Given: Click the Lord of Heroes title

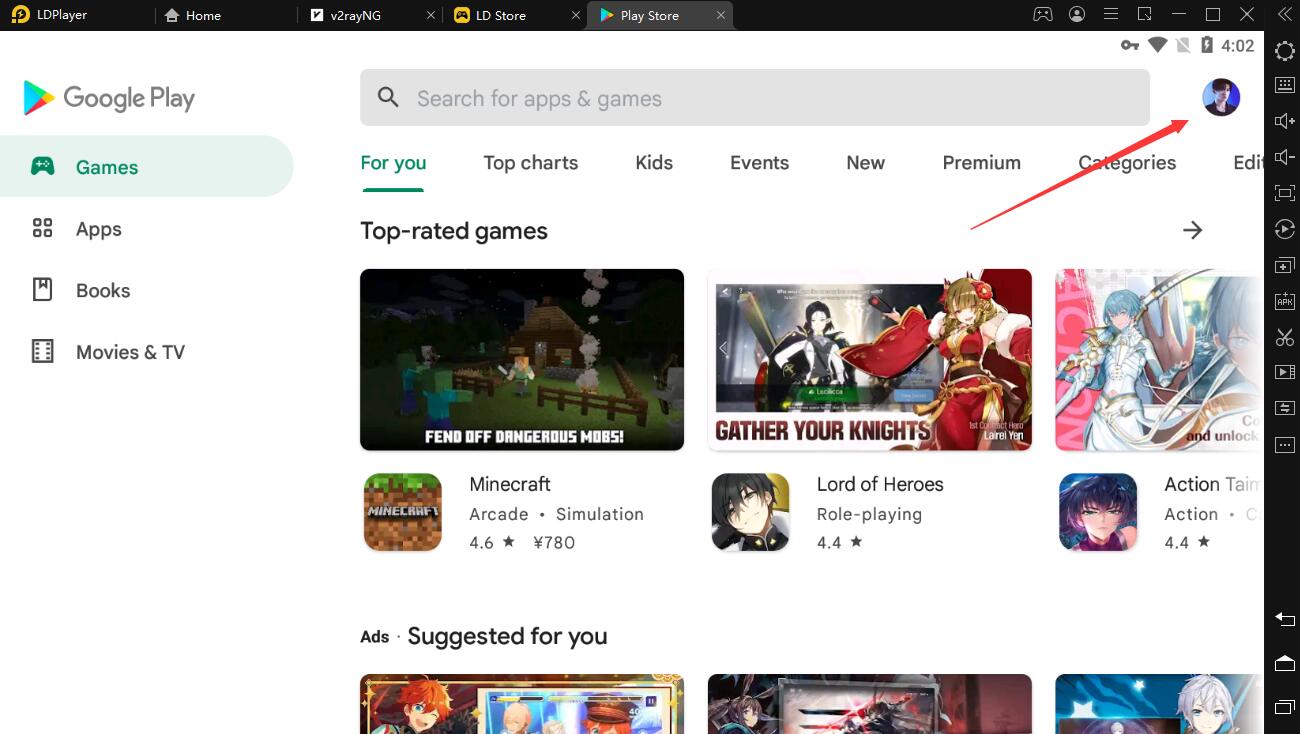Looking at the screenshot, I should click(880, 484).
